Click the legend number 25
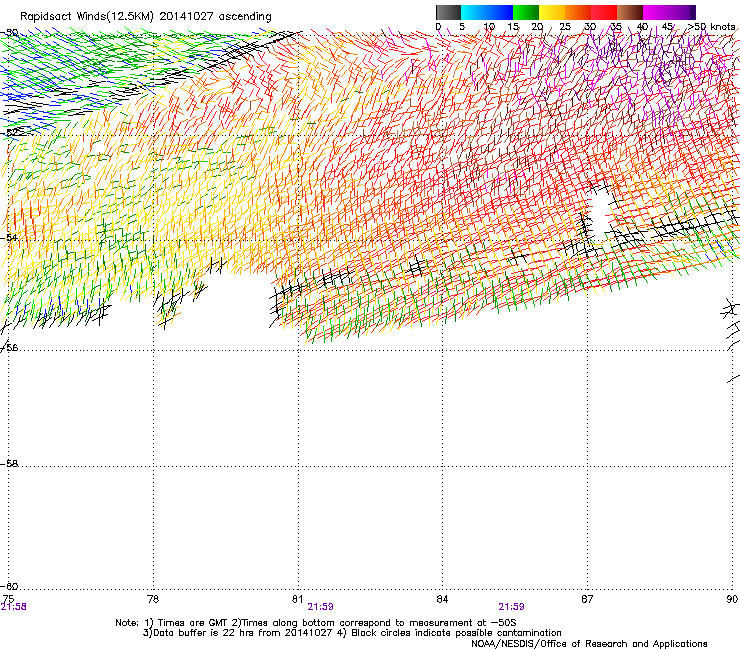This screenshot has width=740, height=650. (x=565, y=26)
